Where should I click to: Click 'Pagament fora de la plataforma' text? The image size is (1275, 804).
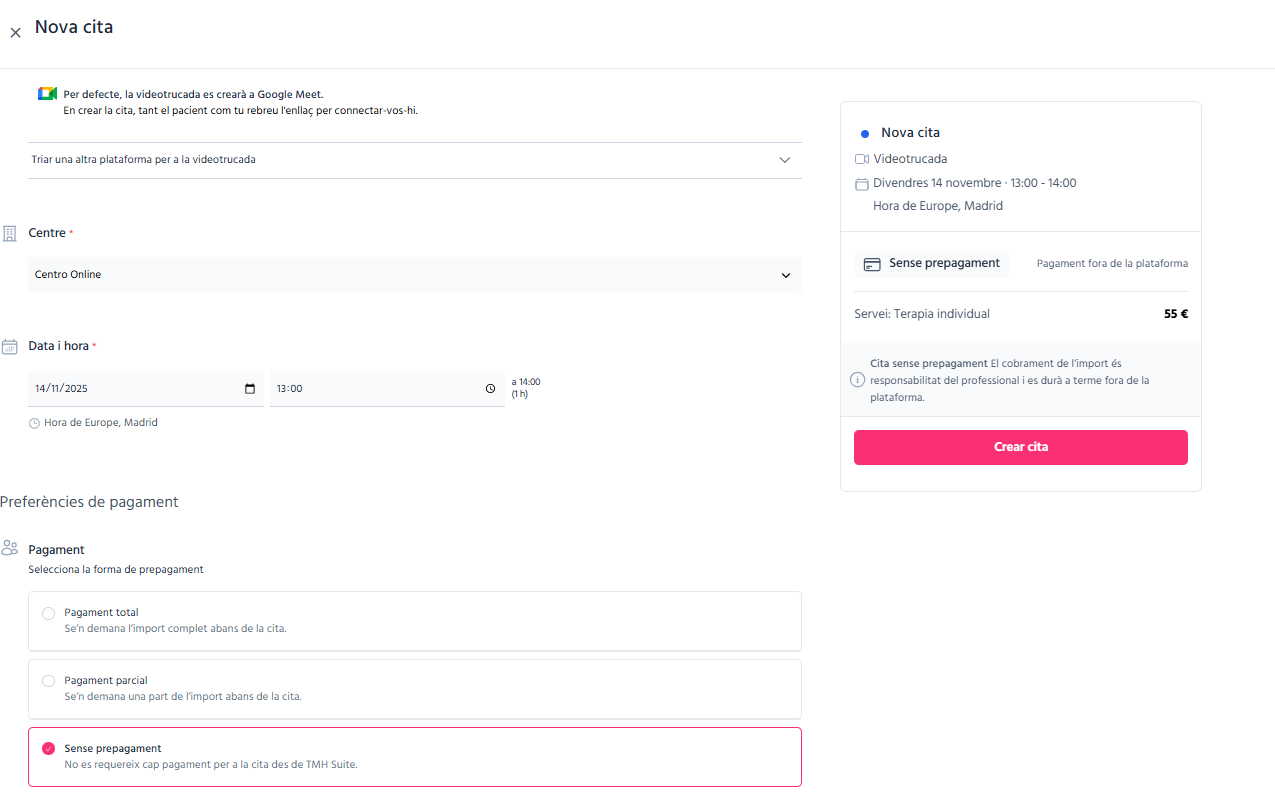[x=1112, y=264]
